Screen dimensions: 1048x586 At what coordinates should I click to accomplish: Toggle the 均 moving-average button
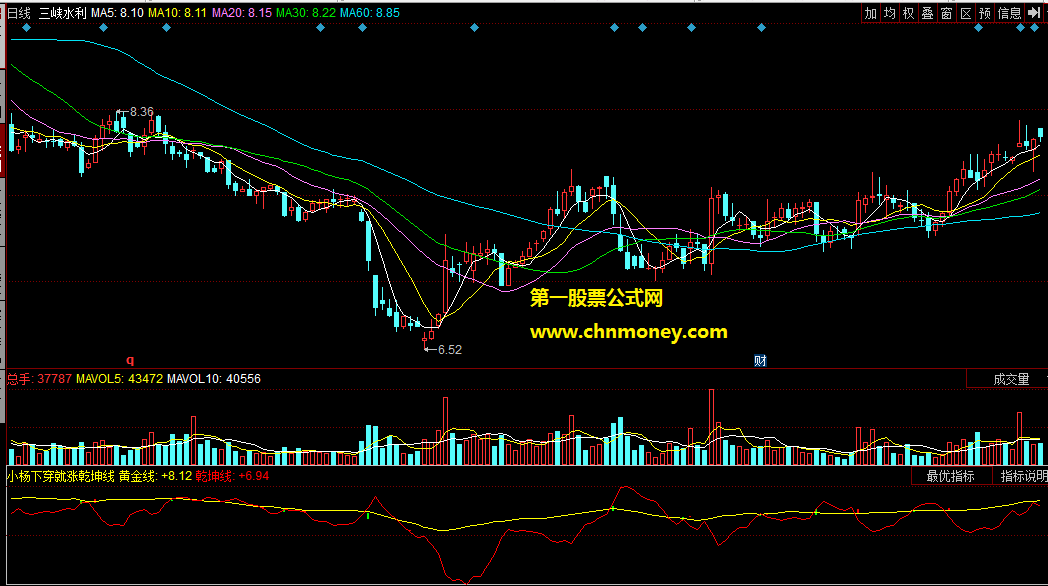(889, 13)
